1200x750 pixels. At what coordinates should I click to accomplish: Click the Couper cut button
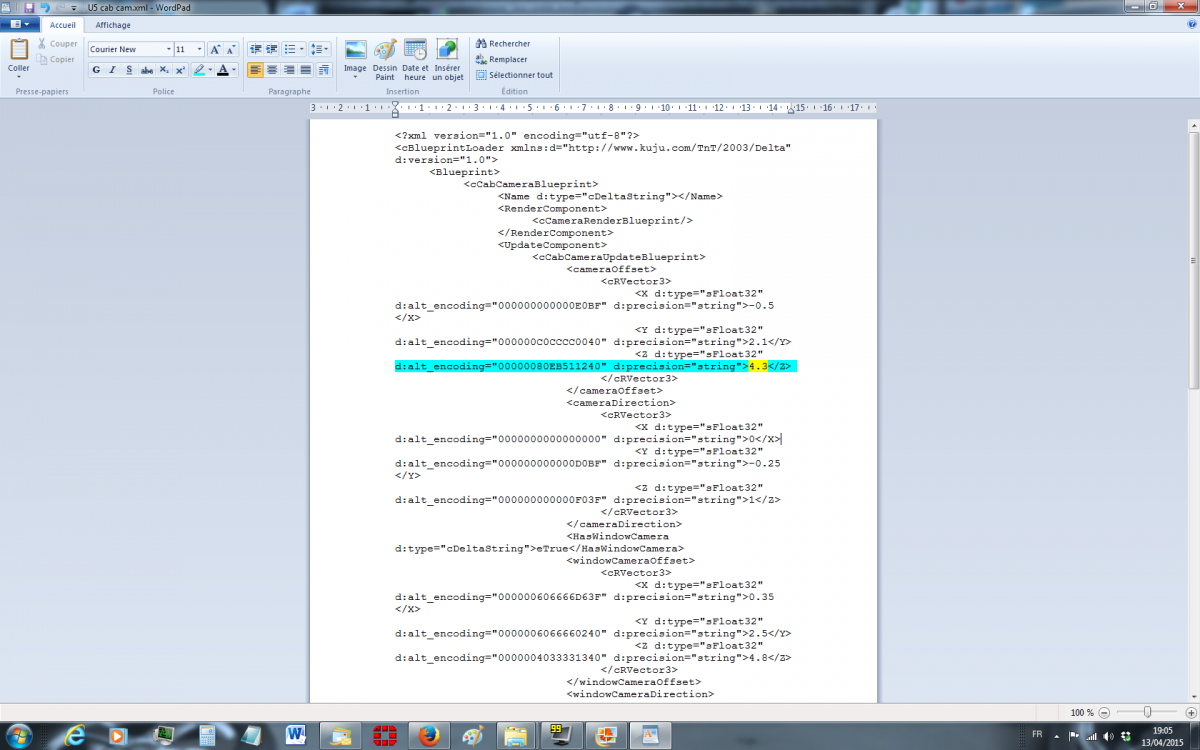[57, 44]
